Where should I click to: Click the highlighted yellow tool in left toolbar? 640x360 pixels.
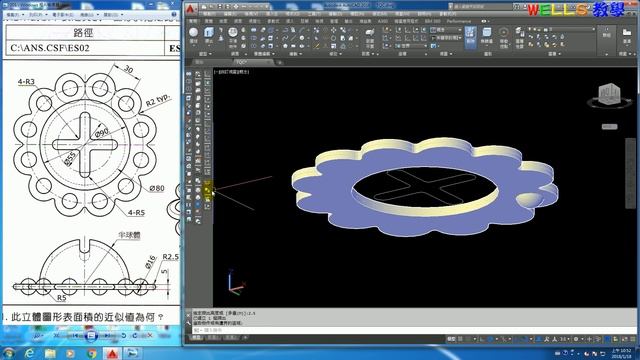pyautogui.click(x=207, y=190)
